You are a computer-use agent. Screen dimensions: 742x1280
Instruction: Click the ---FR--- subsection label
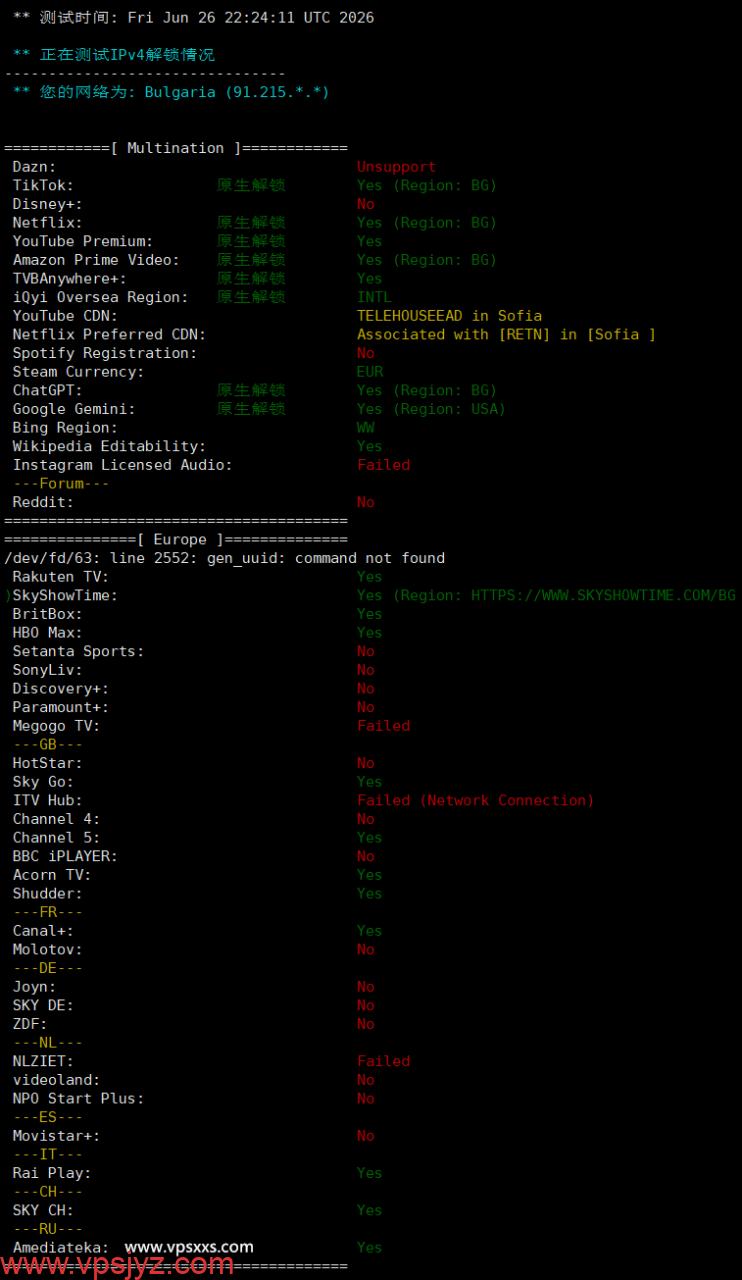click(x=48, y=912)
